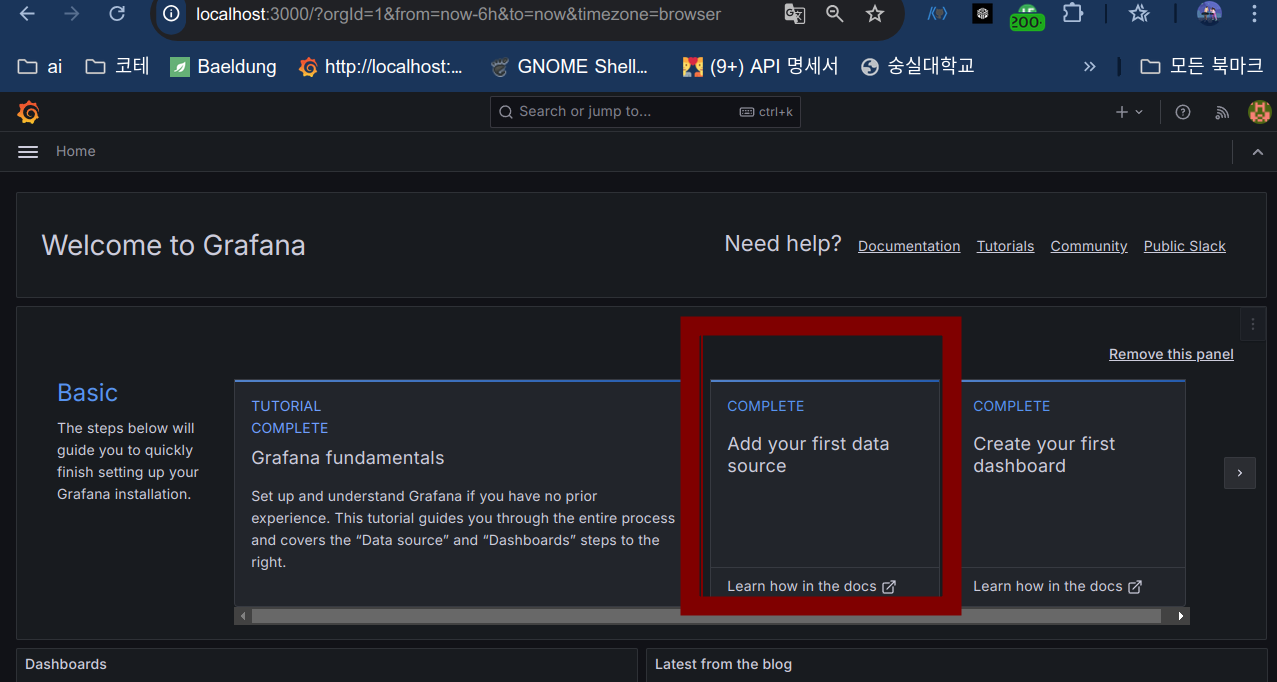Screen dimensions: 1277x682
Task: Open the hamburger navigation menu
Action: coord(28,152)
